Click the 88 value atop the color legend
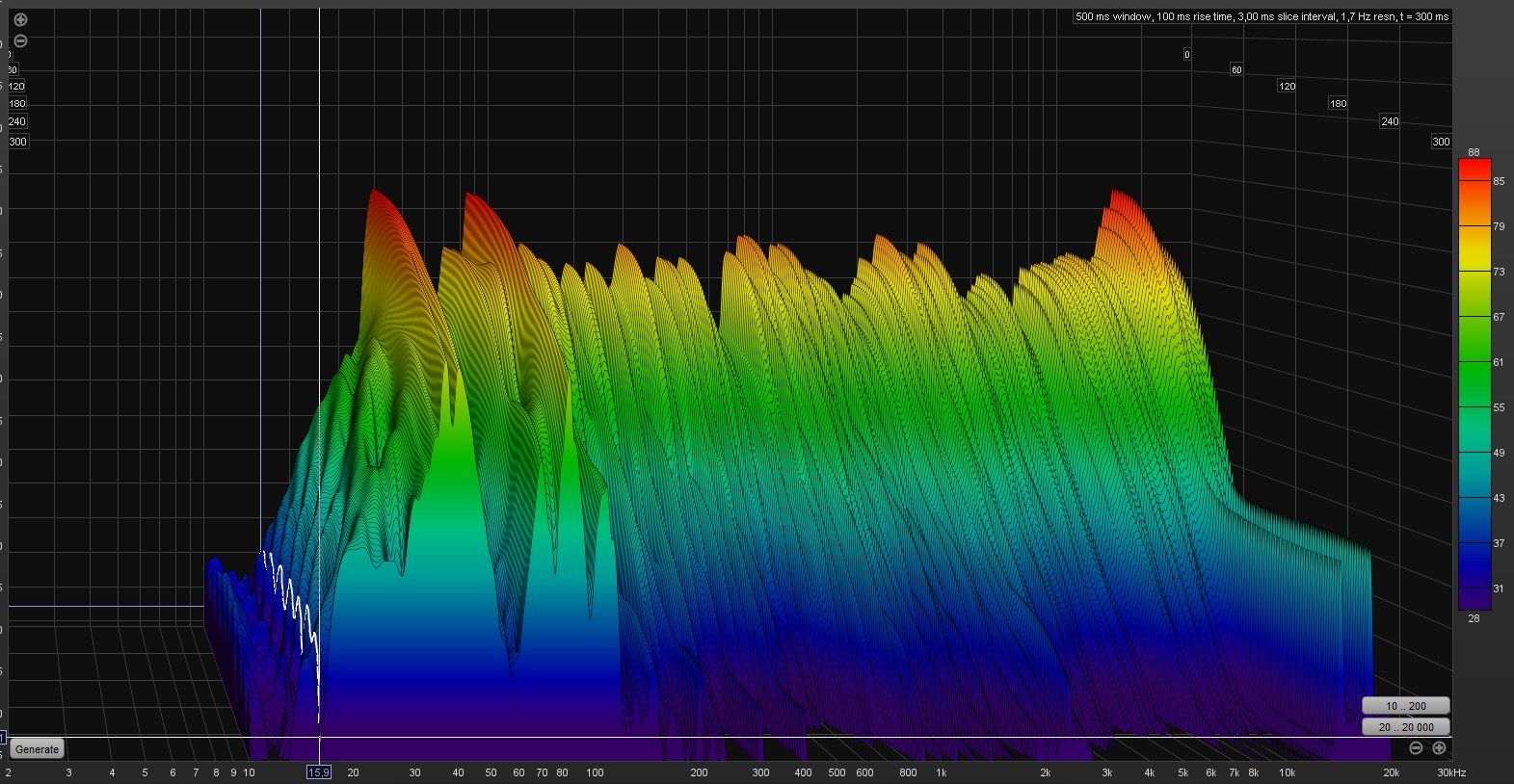 (x=1474, y=152)
